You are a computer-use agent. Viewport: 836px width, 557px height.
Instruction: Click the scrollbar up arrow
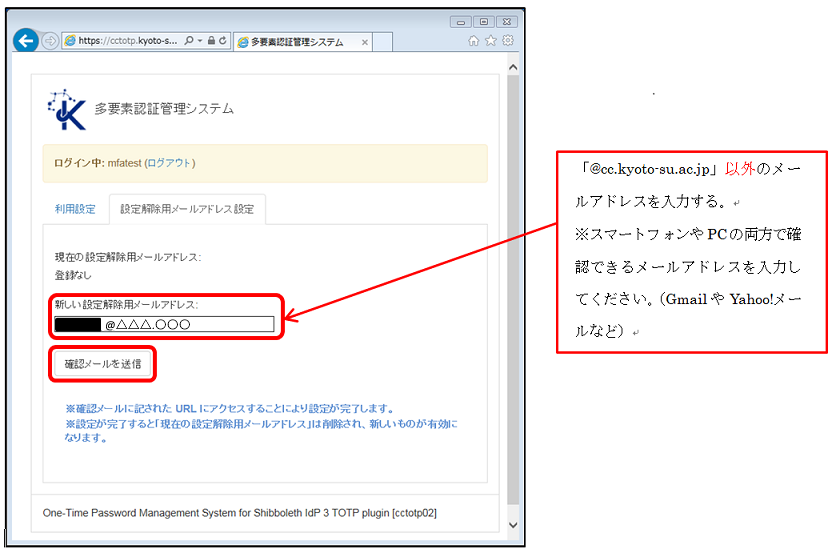[x=513, y=67]
